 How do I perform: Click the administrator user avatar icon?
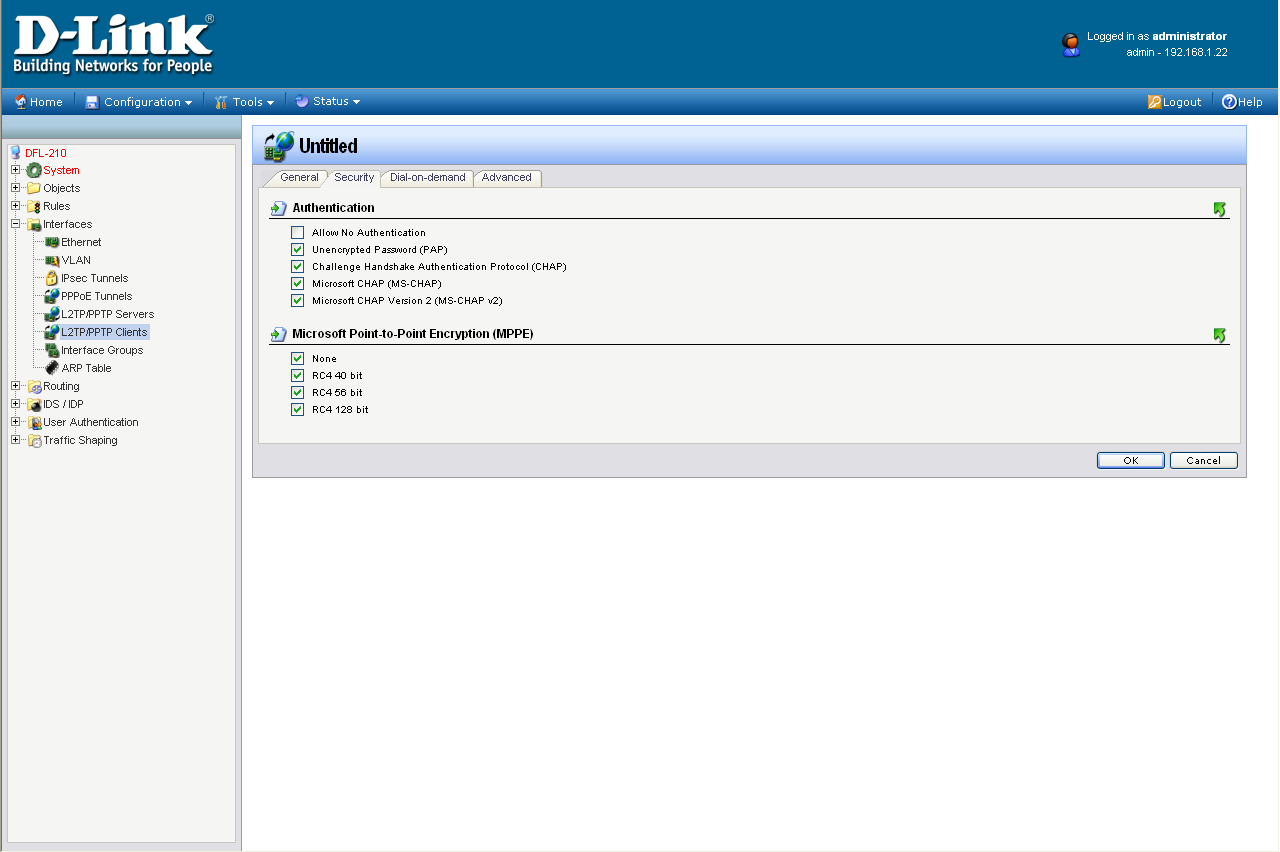1070,45
